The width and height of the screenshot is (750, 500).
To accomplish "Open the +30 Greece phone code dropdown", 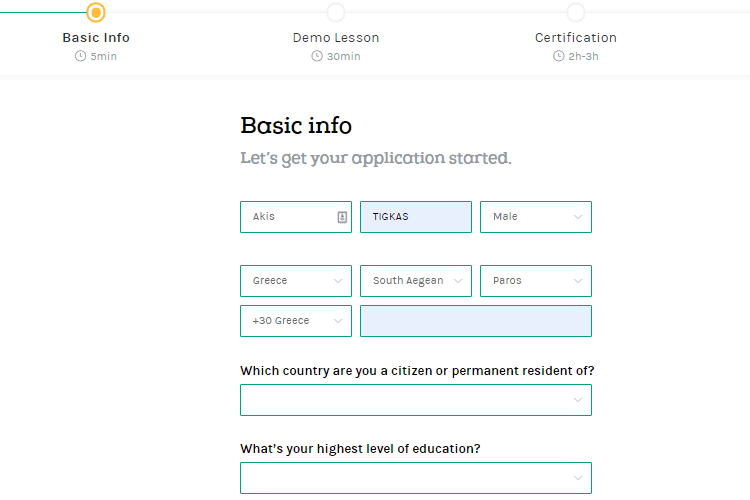I will point(296,321).
